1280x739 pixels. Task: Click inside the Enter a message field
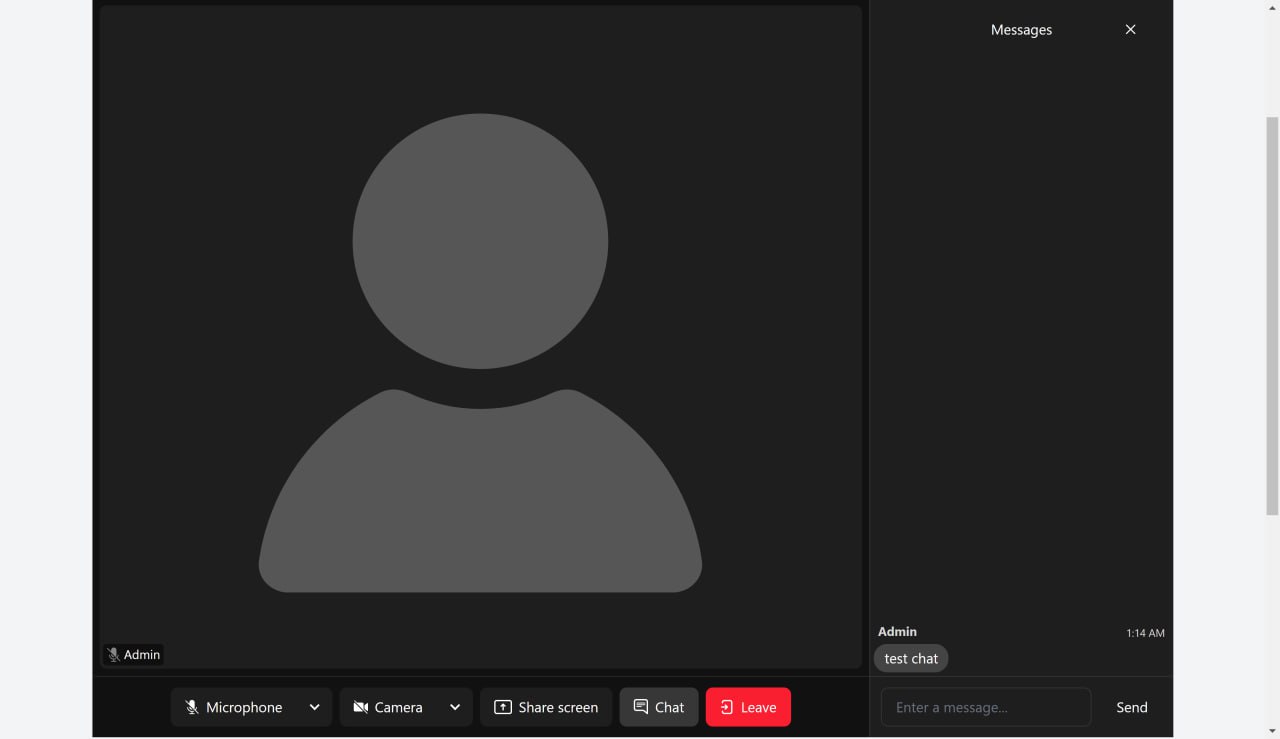(985, 707)
